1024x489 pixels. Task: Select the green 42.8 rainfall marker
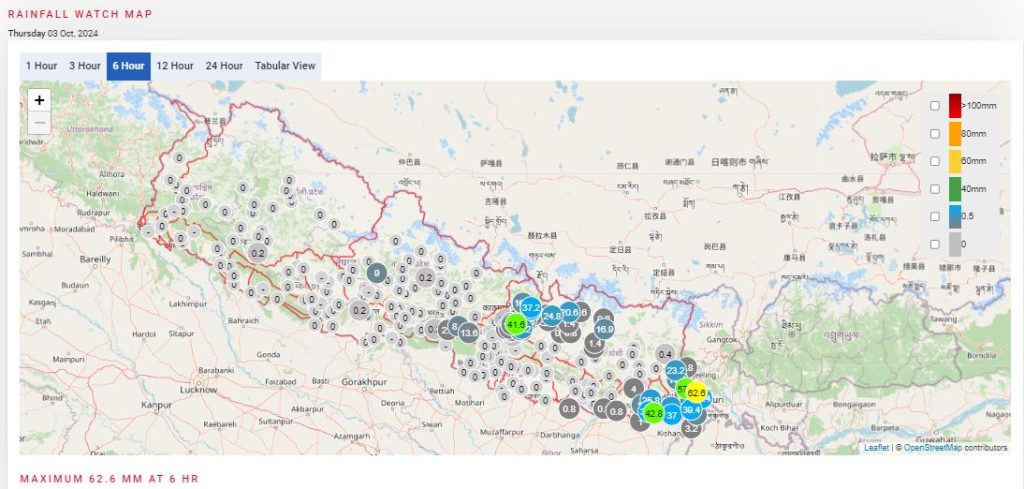click(653, 412)
